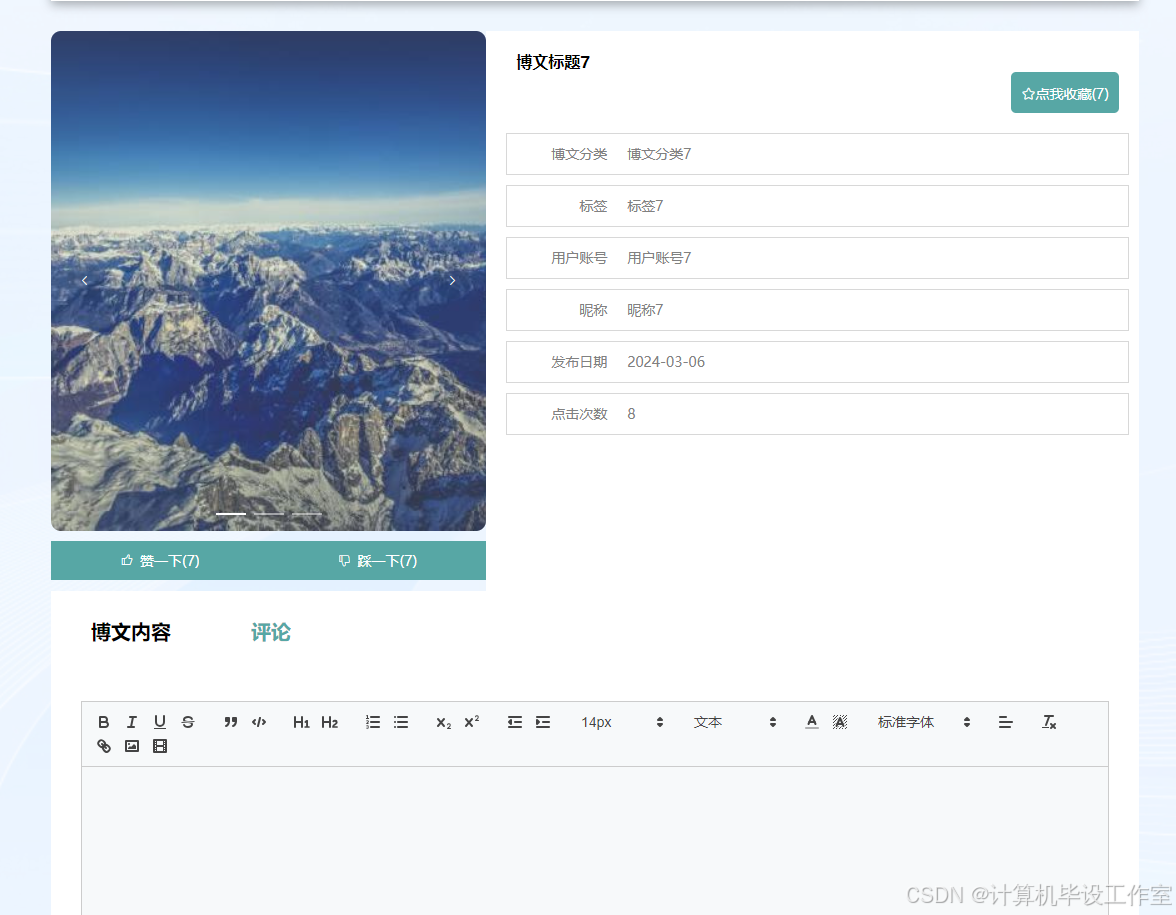Viewport: 1176px width, 915px height.
Task: Select the first carousel indicator
Action: tap(231, 514)
